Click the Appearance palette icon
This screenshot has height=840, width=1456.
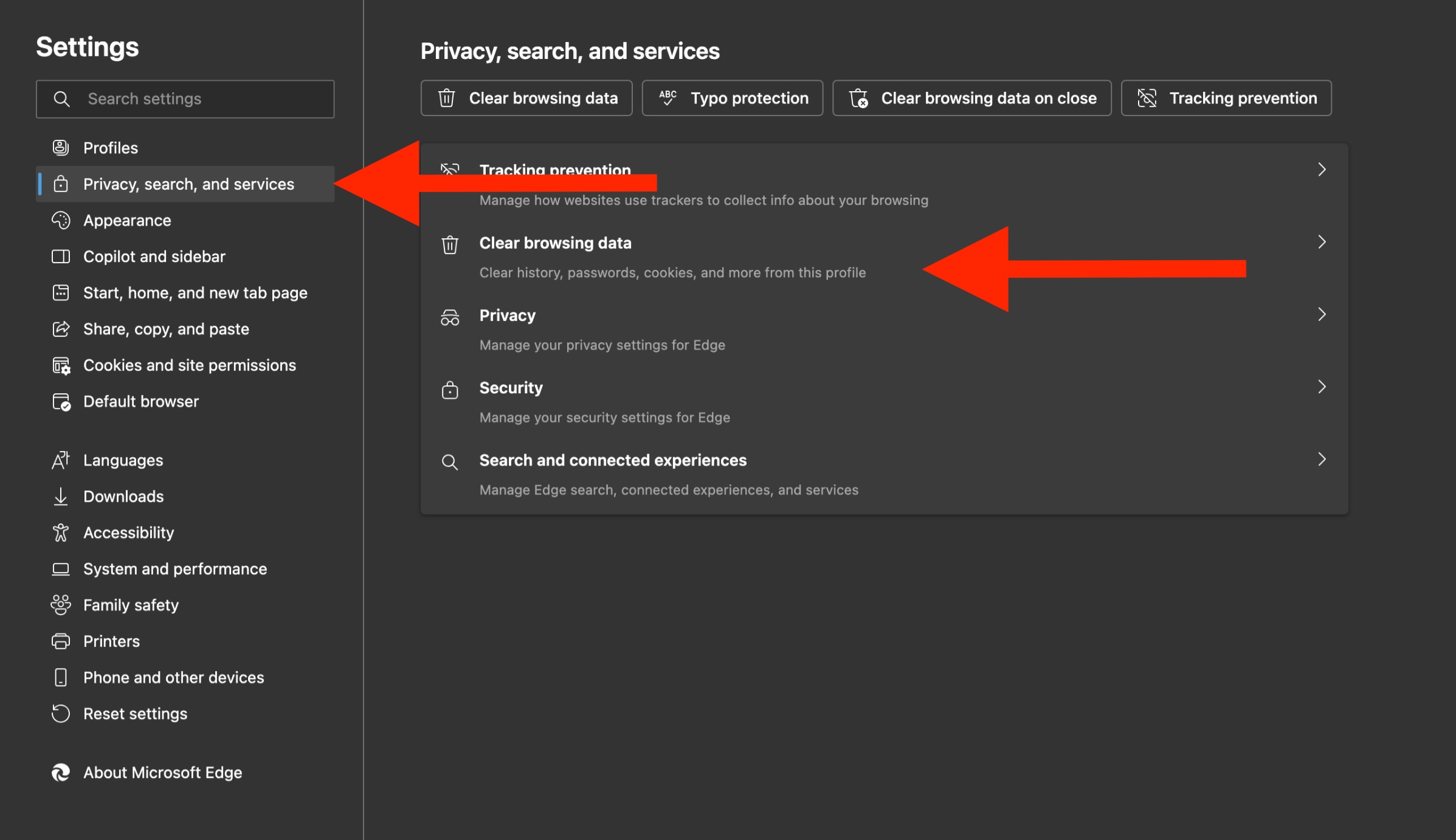(61, 220)
